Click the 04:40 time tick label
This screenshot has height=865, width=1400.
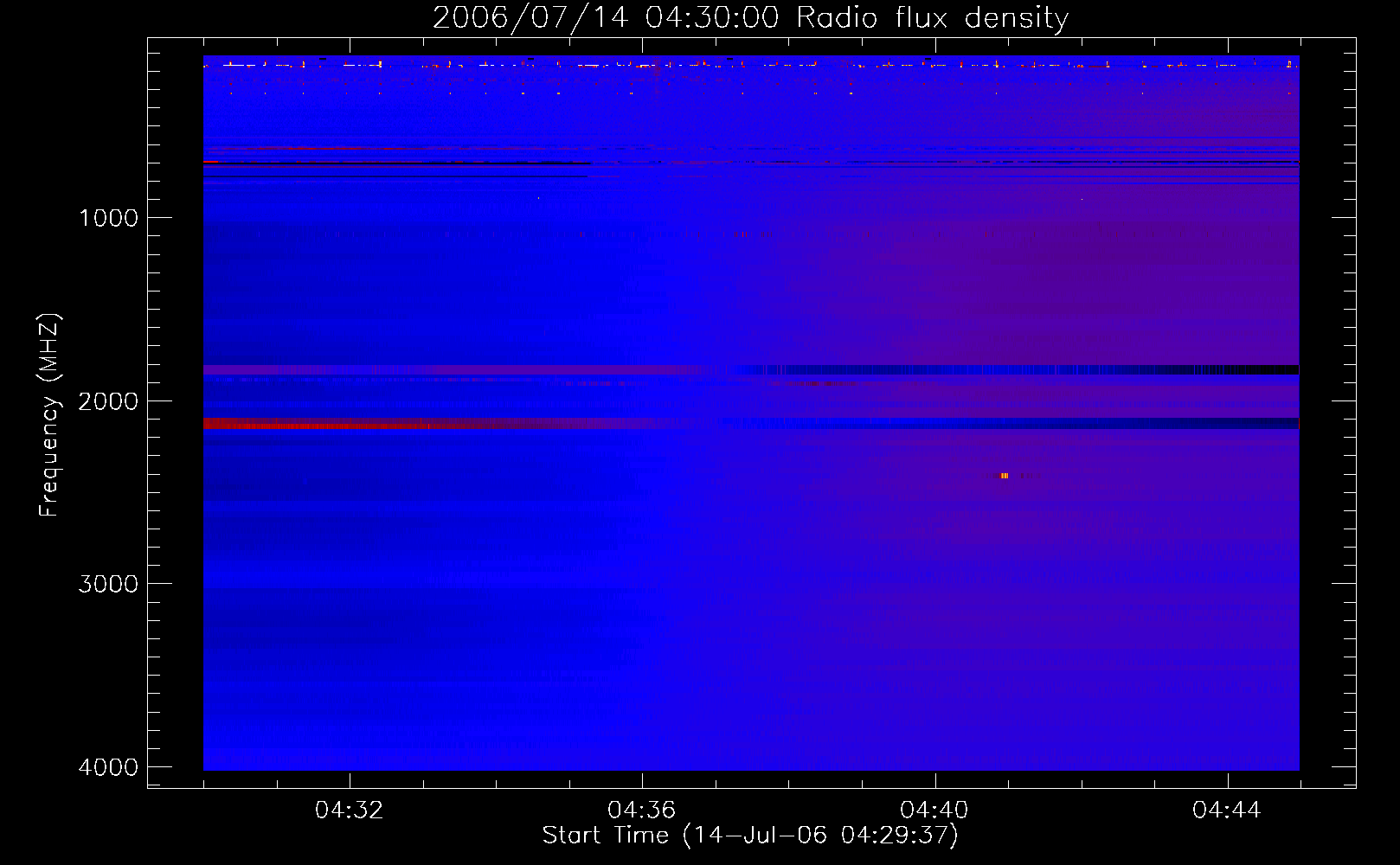coord(934,810)
